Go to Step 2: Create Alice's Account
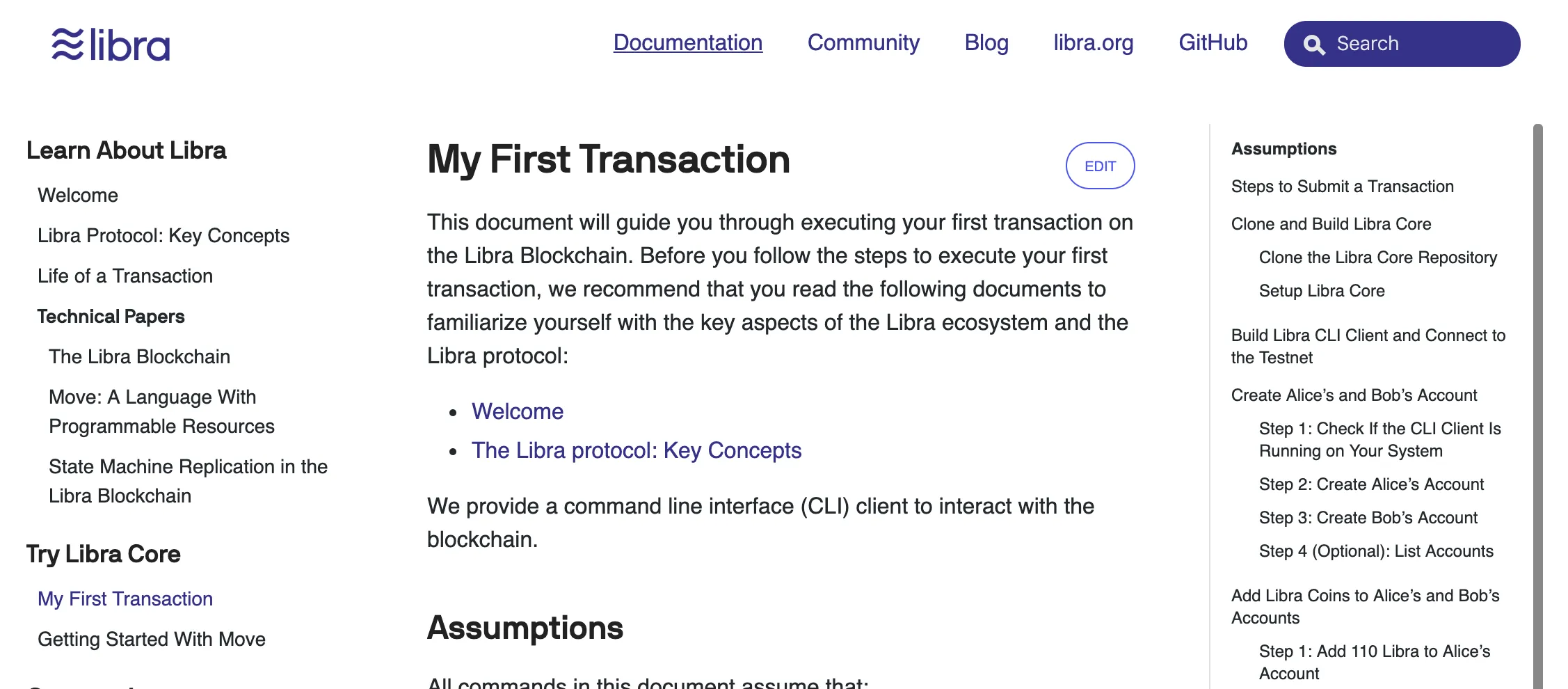Image resolution: width=1568 pixels, height=689 pixels. click(x=1371, y=484)
